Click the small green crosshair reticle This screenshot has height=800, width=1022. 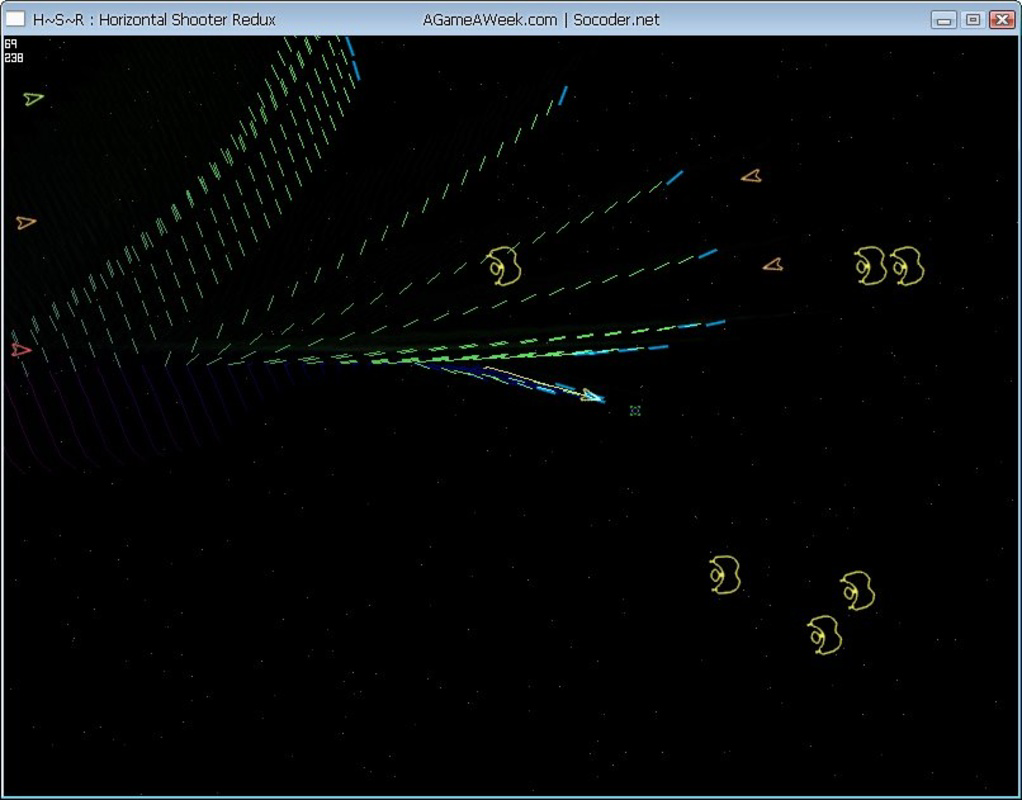(x=635, y=410)
